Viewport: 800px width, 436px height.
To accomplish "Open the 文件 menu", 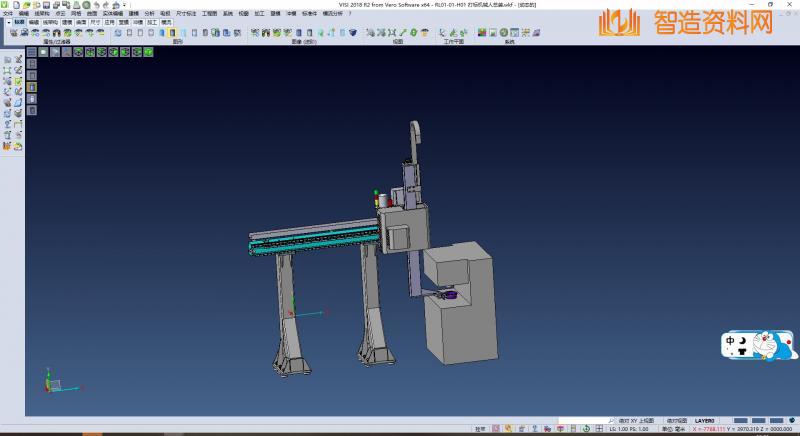I will (x=8, y=13).
